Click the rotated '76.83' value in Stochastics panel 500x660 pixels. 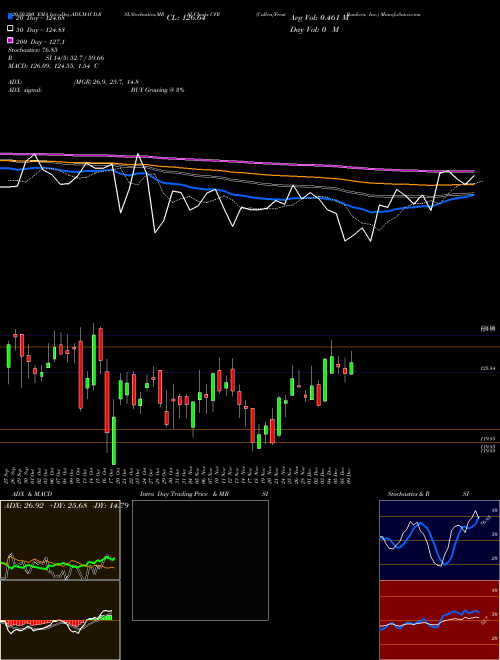(x=486, y=521)
